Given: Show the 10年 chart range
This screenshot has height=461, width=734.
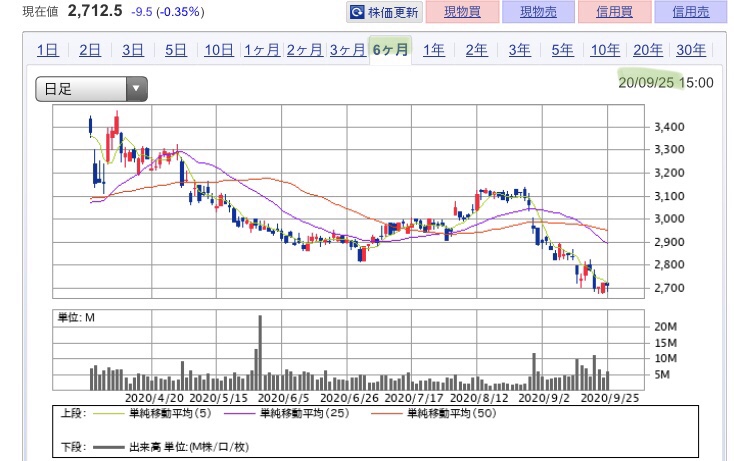Looking at the screenshot, I should tap(605, 50).
